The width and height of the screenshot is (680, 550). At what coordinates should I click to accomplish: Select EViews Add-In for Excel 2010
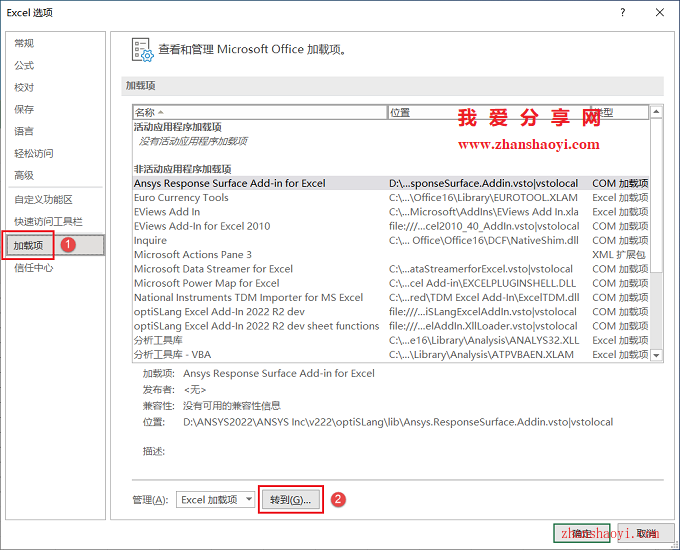390,226
